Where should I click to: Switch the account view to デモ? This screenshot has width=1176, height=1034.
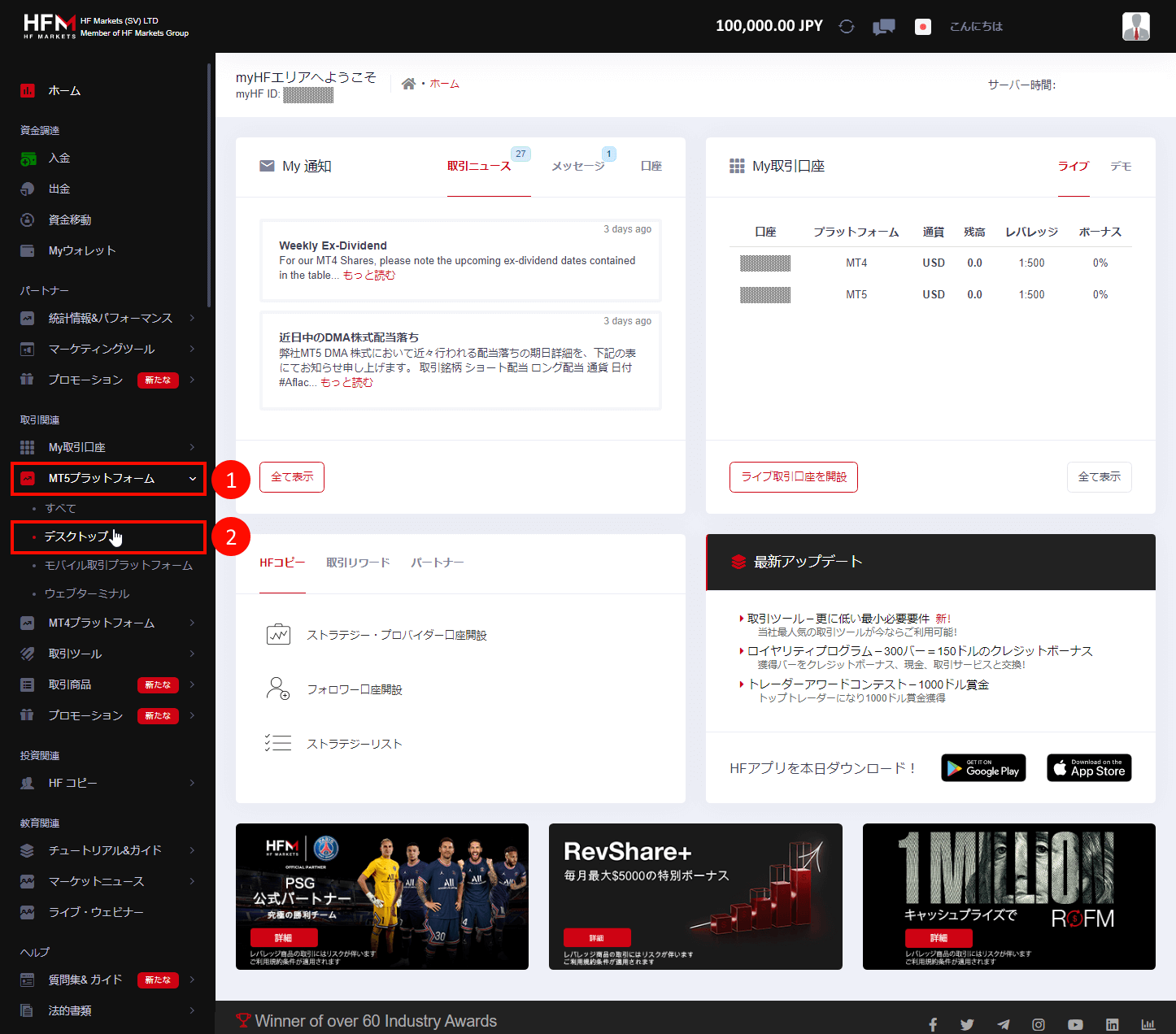[1121, 166]
